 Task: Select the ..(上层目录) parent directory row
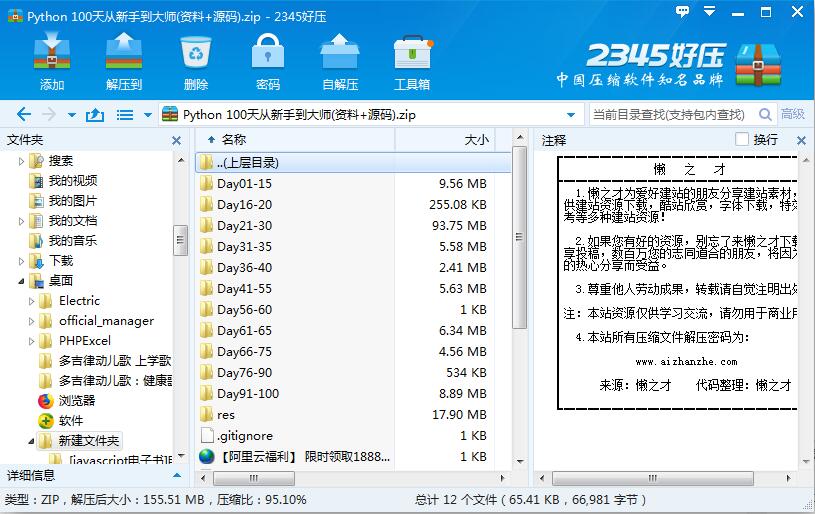tap(353, 162)
